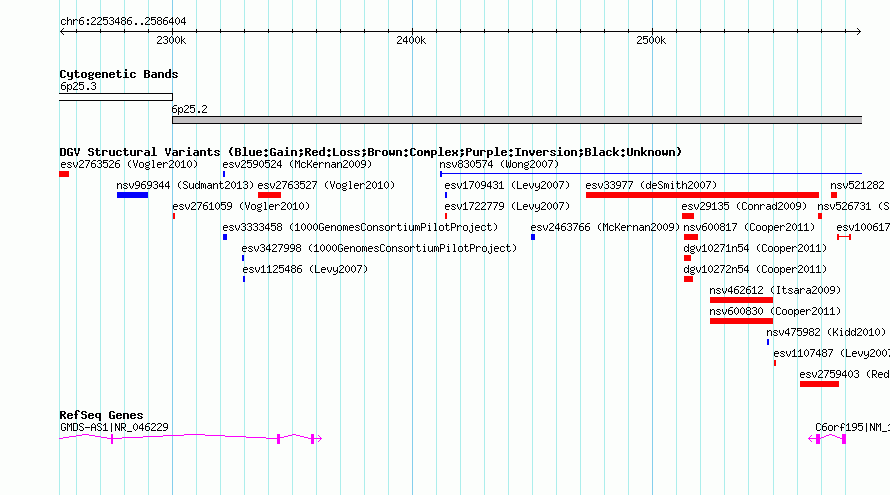This screenshot has width=890, height=495.
Task: Open esv1709431 (Levy2007) variant
Action: [507, 186]
